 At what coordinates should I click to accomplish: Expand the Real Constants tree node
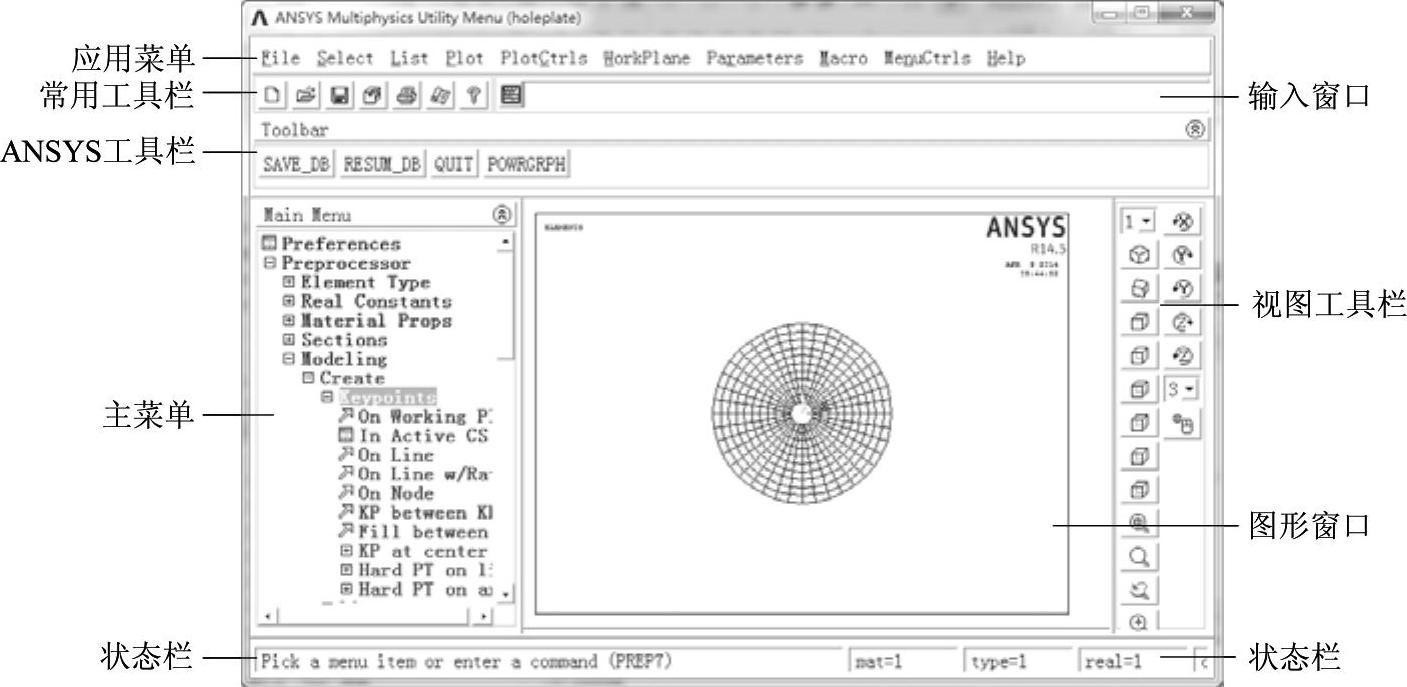tap(289, 302)
